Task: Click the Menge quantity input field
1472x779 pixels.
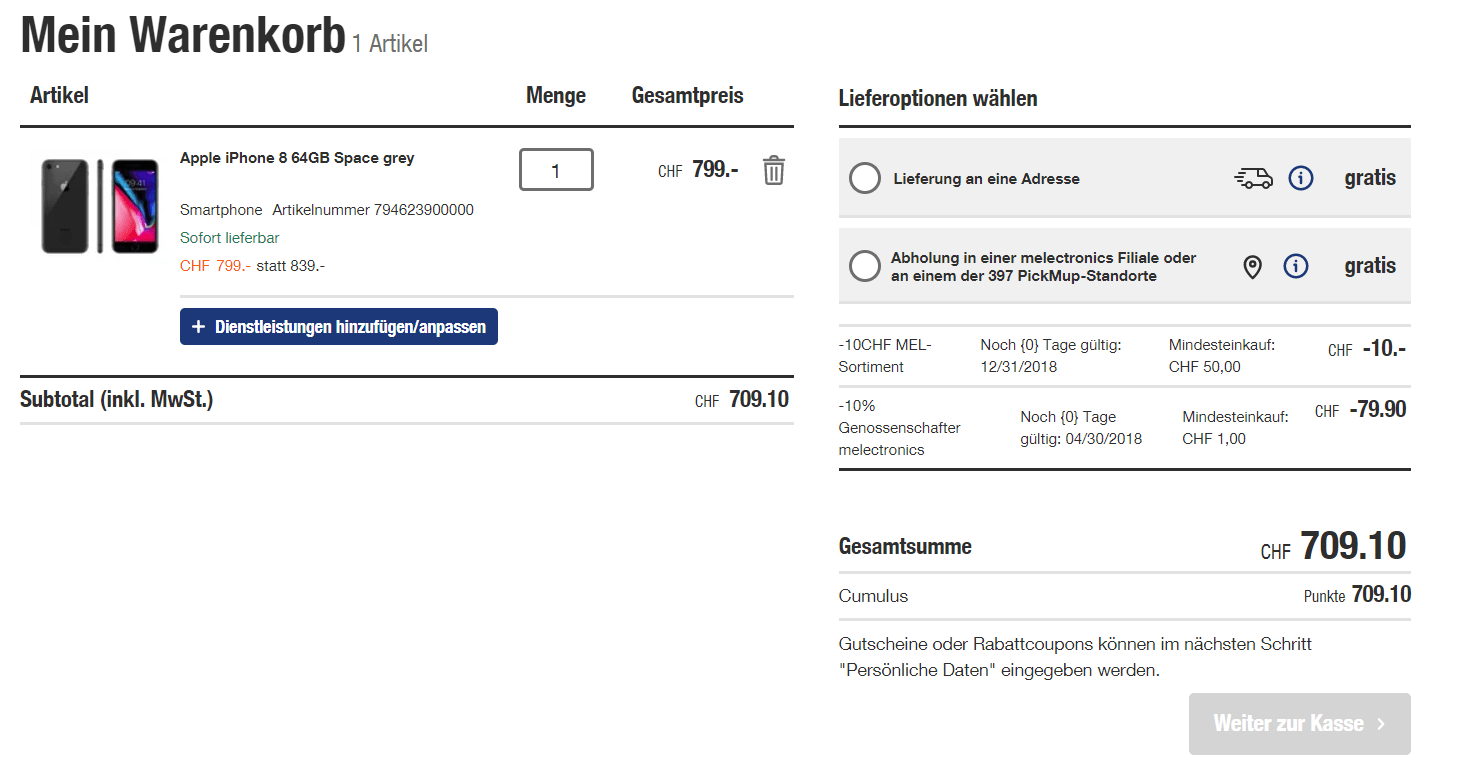Action: (556, 170)
